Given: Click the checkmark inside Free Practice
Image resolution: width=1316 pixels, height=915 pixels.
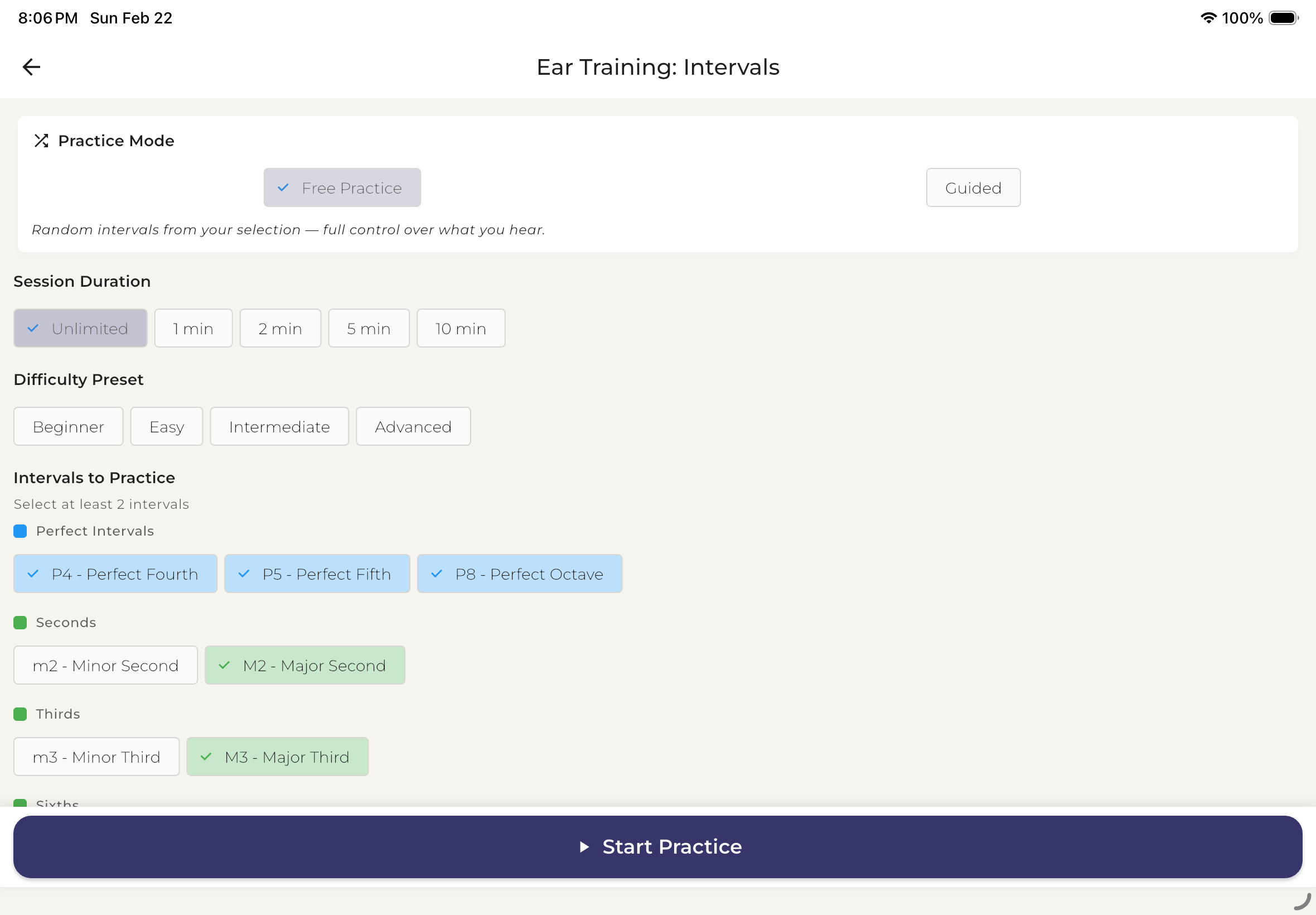Looking at the screenshot, I should tap(283, 187).
